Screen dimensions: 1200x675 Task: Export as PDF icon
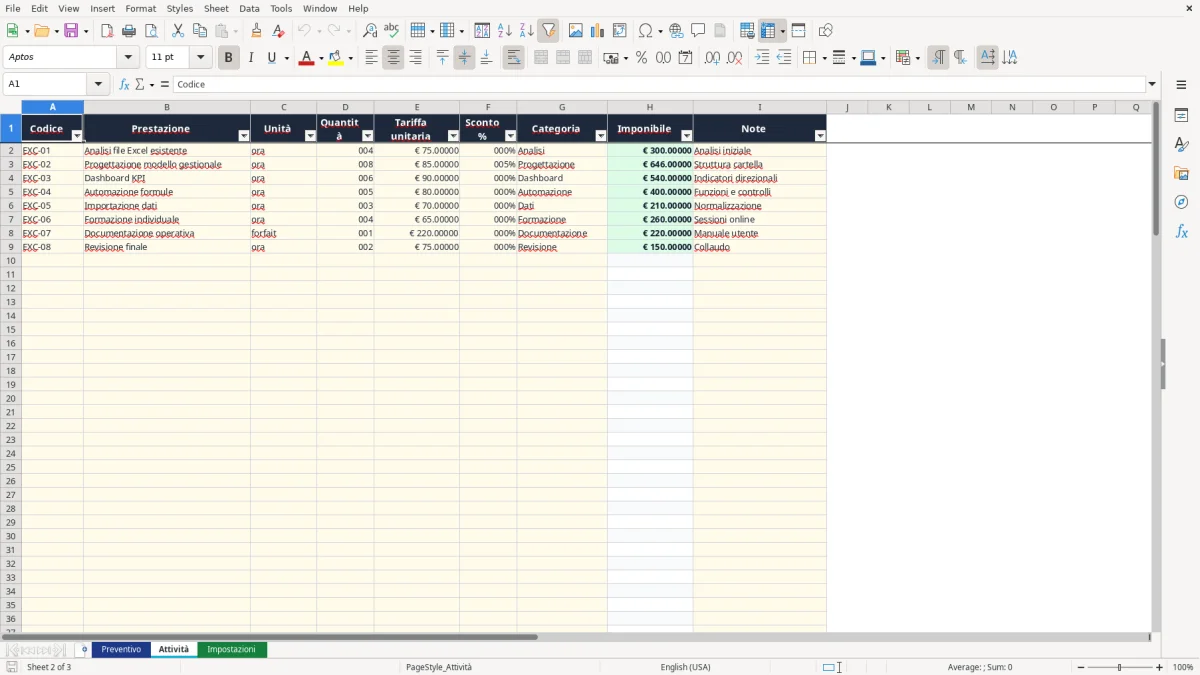107,31
